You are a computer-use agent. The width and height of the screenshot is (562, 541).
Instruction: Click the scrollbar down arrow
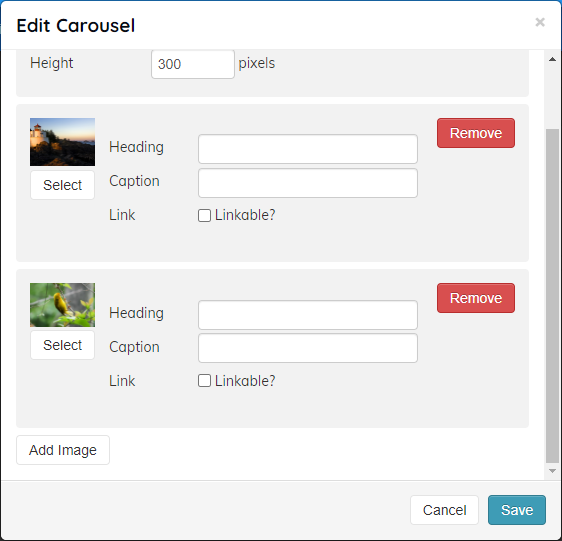coord(552,471)
